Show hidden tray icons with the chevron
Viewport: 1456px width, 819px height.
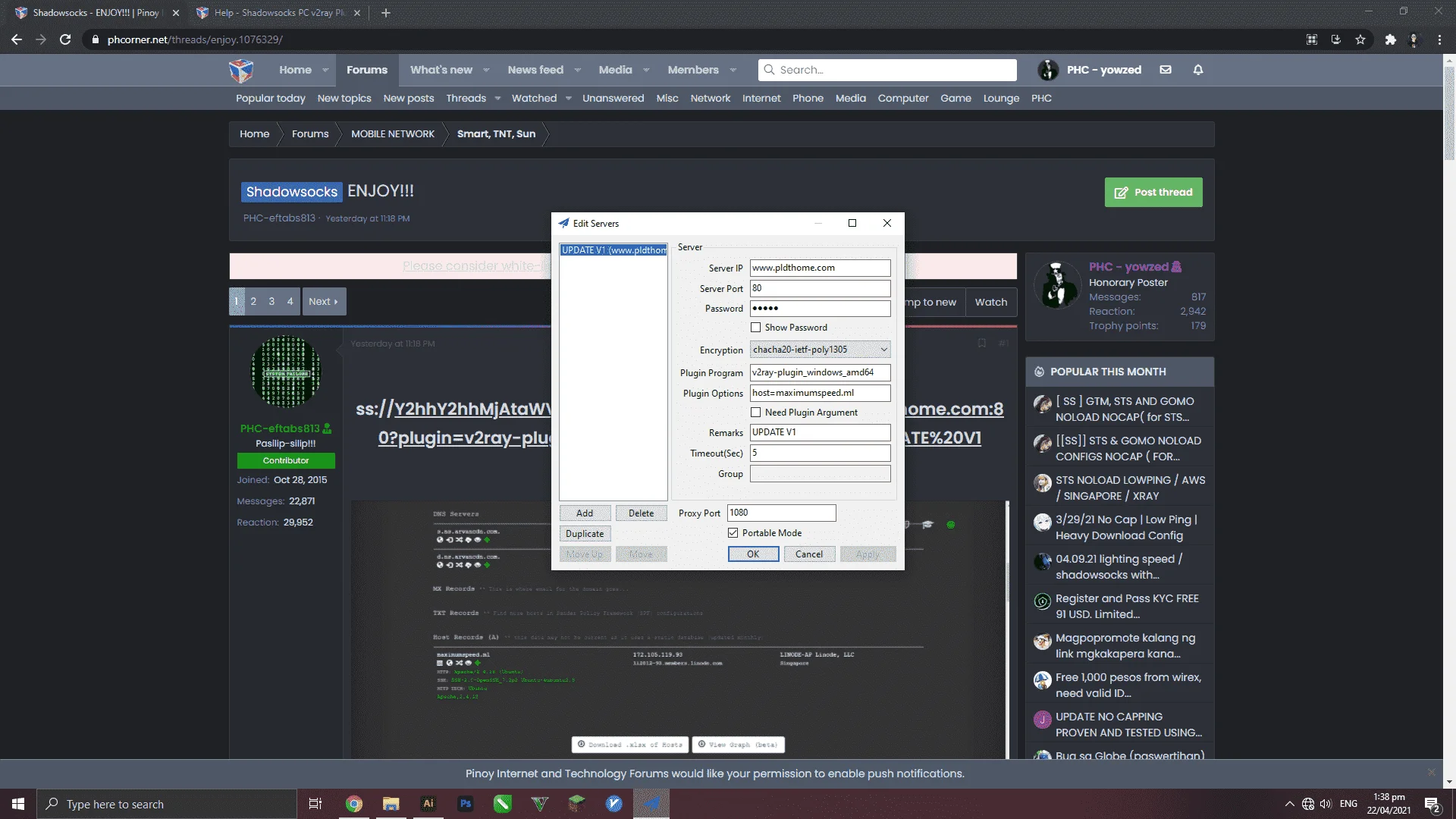[x=1290, y=804]
